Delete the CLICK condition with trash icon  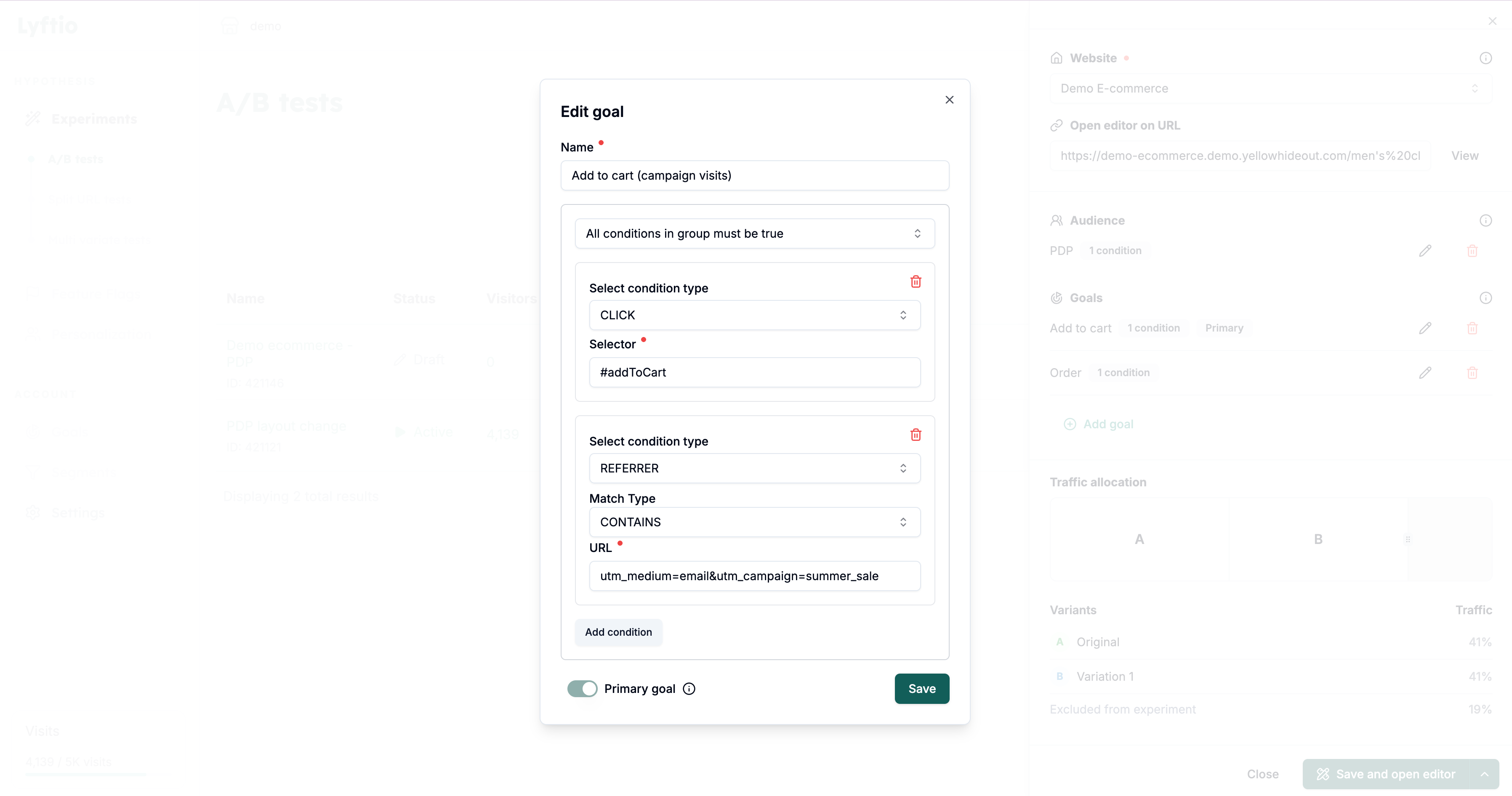pyautogui.click(x=915, y=281)
